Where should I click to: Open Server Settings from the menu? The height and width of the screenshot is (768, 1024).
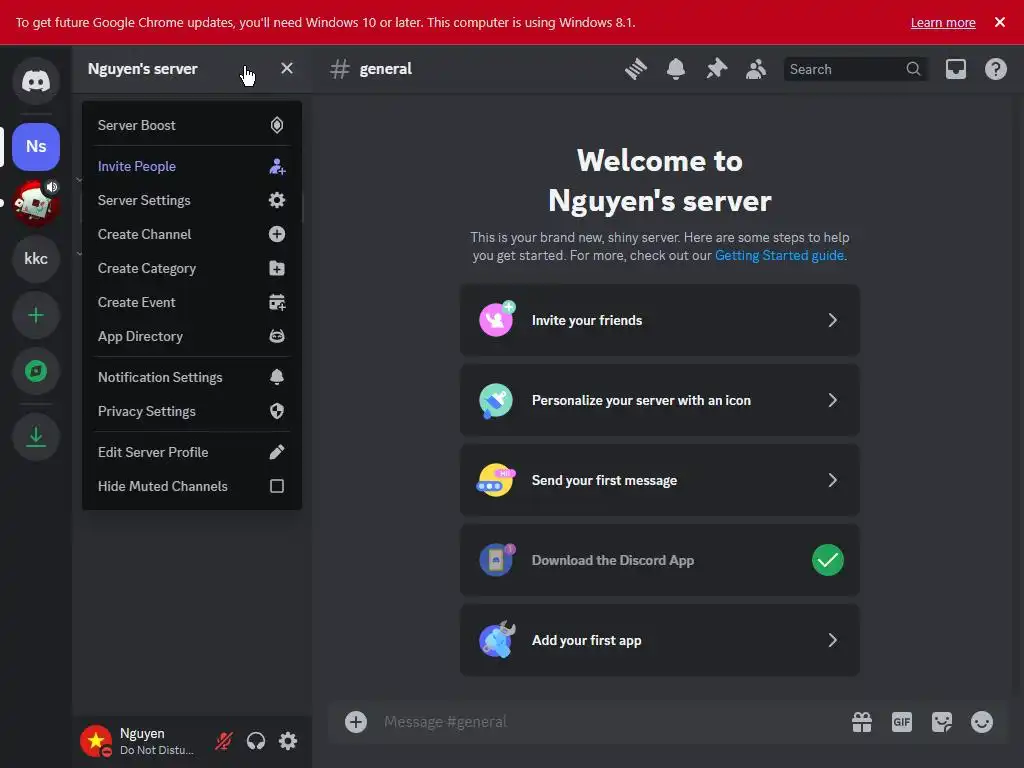click(191, 200)
